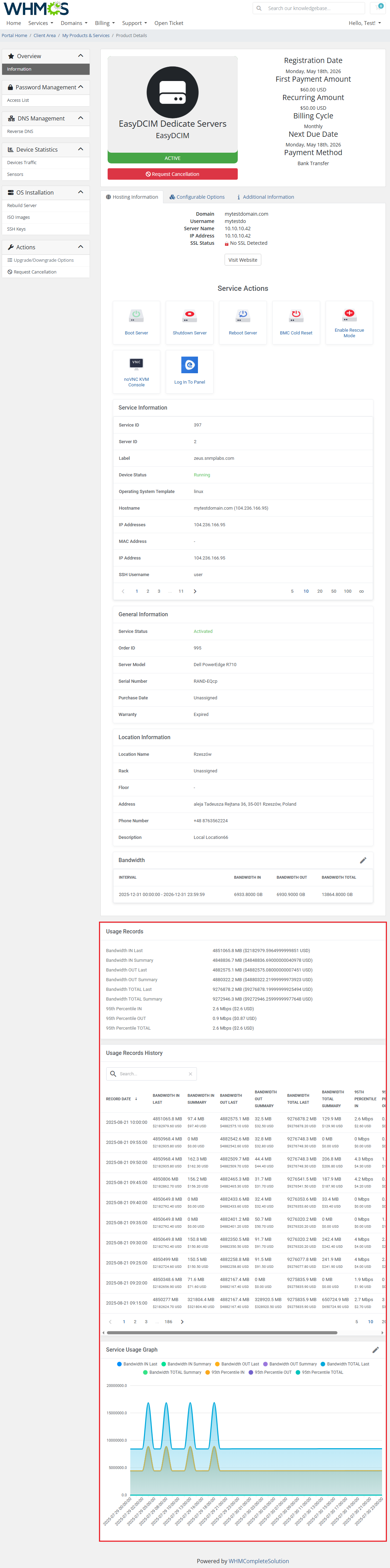390x1568 pixels.
Task: Go to next page of Usage Records History
Action: click(182, 1321)
